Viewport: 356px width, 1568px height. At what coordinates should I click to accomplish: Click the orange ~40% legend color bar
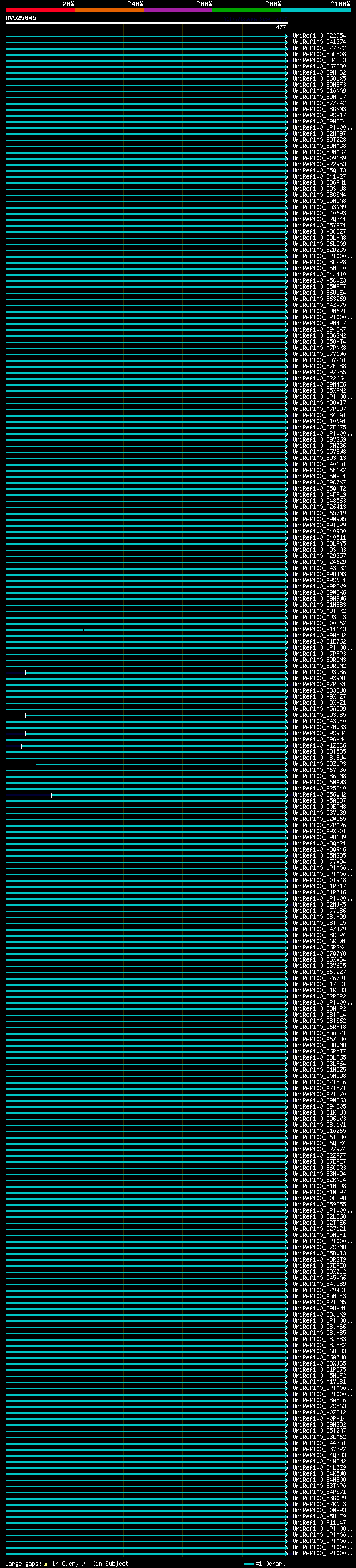point(109,10)
